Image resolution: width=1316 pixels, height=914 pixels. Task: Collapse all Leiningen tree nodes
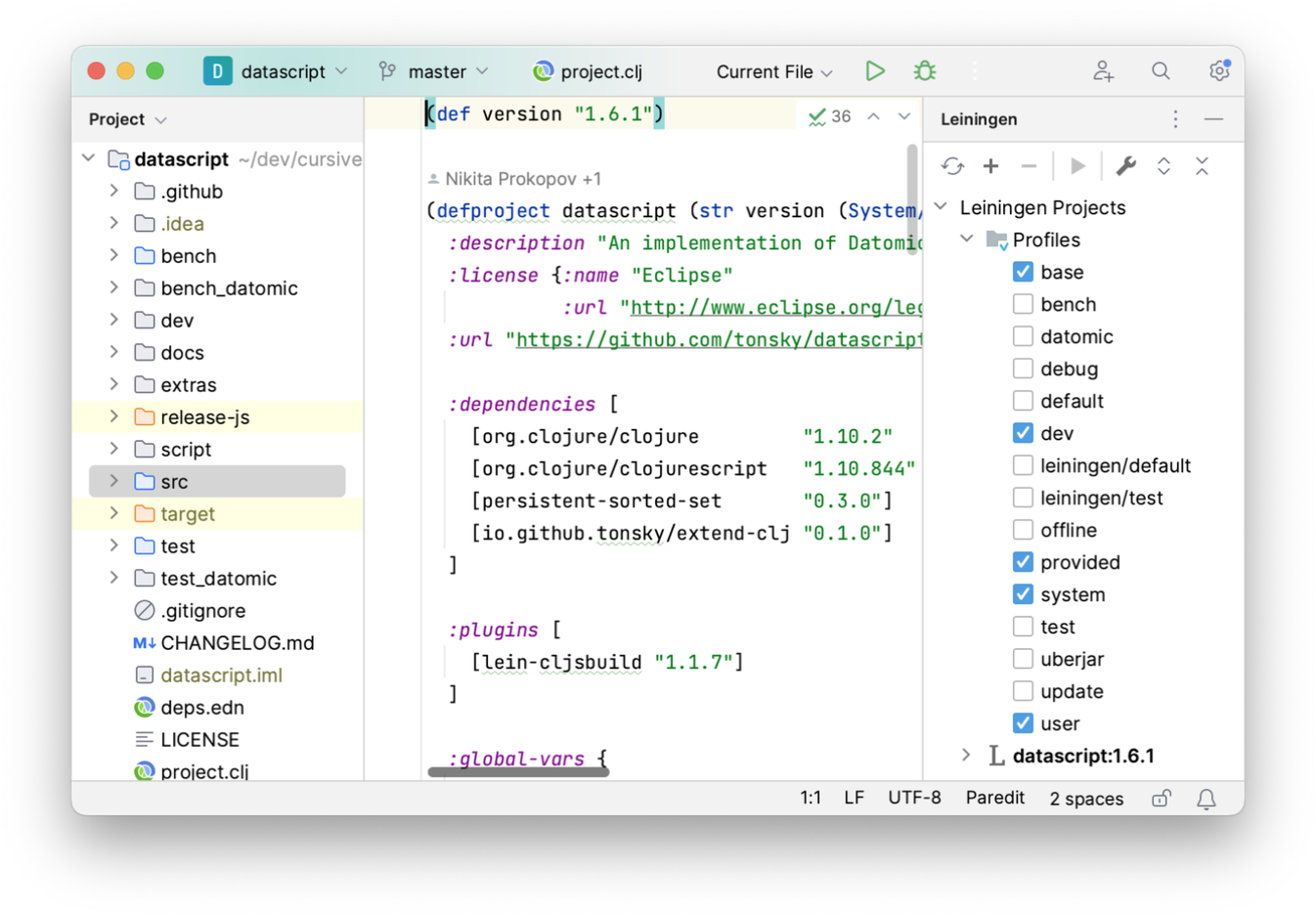coord(1202,166)
